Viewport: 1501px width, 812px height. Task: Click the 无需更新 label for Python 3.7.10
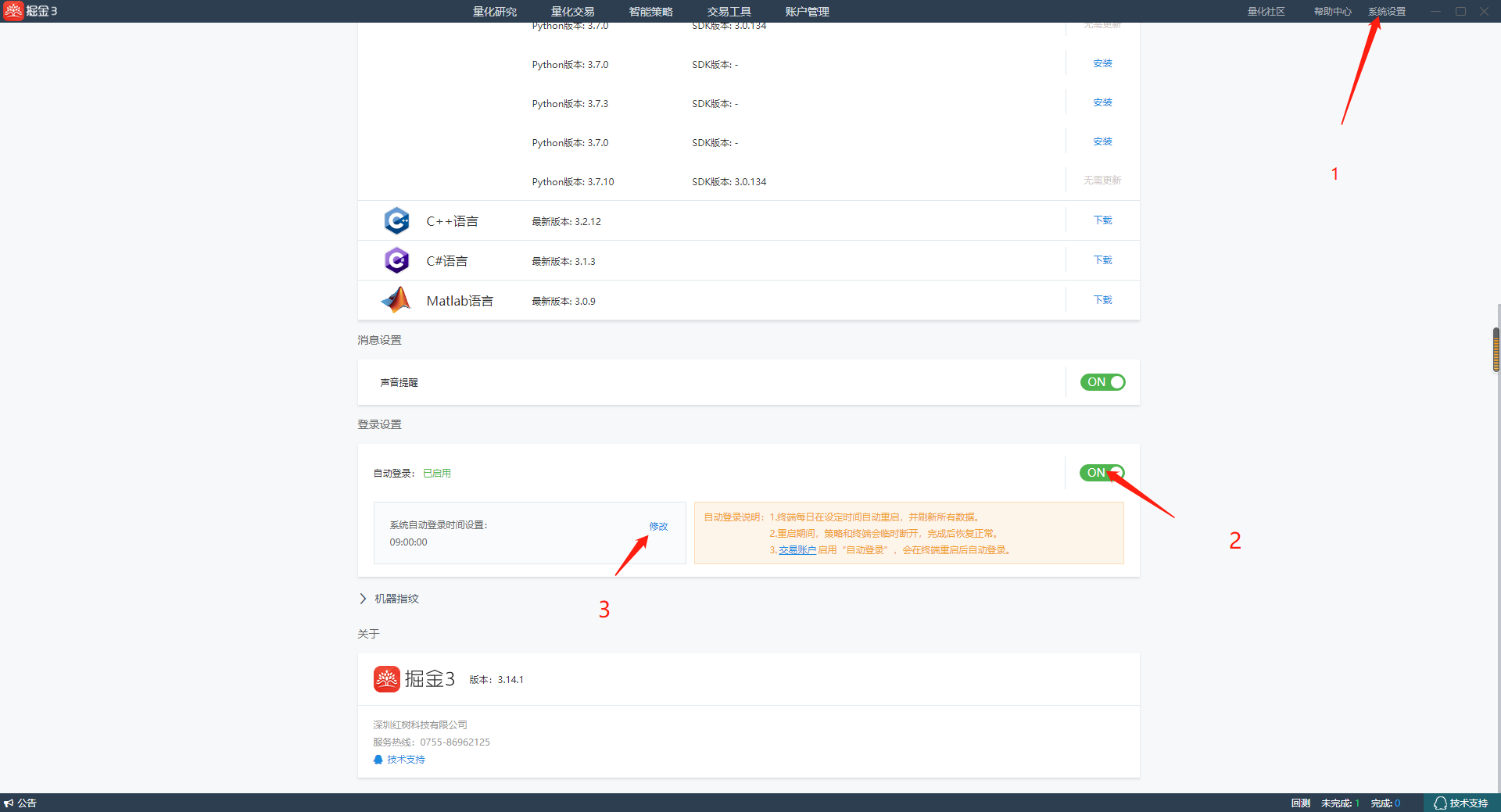[x=1102, y=181]
